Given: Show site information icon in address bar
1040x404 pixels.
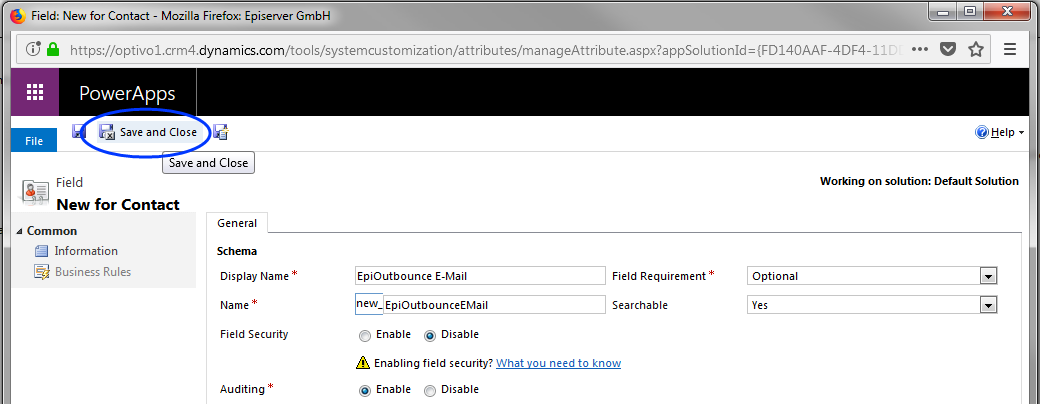Looking at the screenshot, I should point(33,49).
